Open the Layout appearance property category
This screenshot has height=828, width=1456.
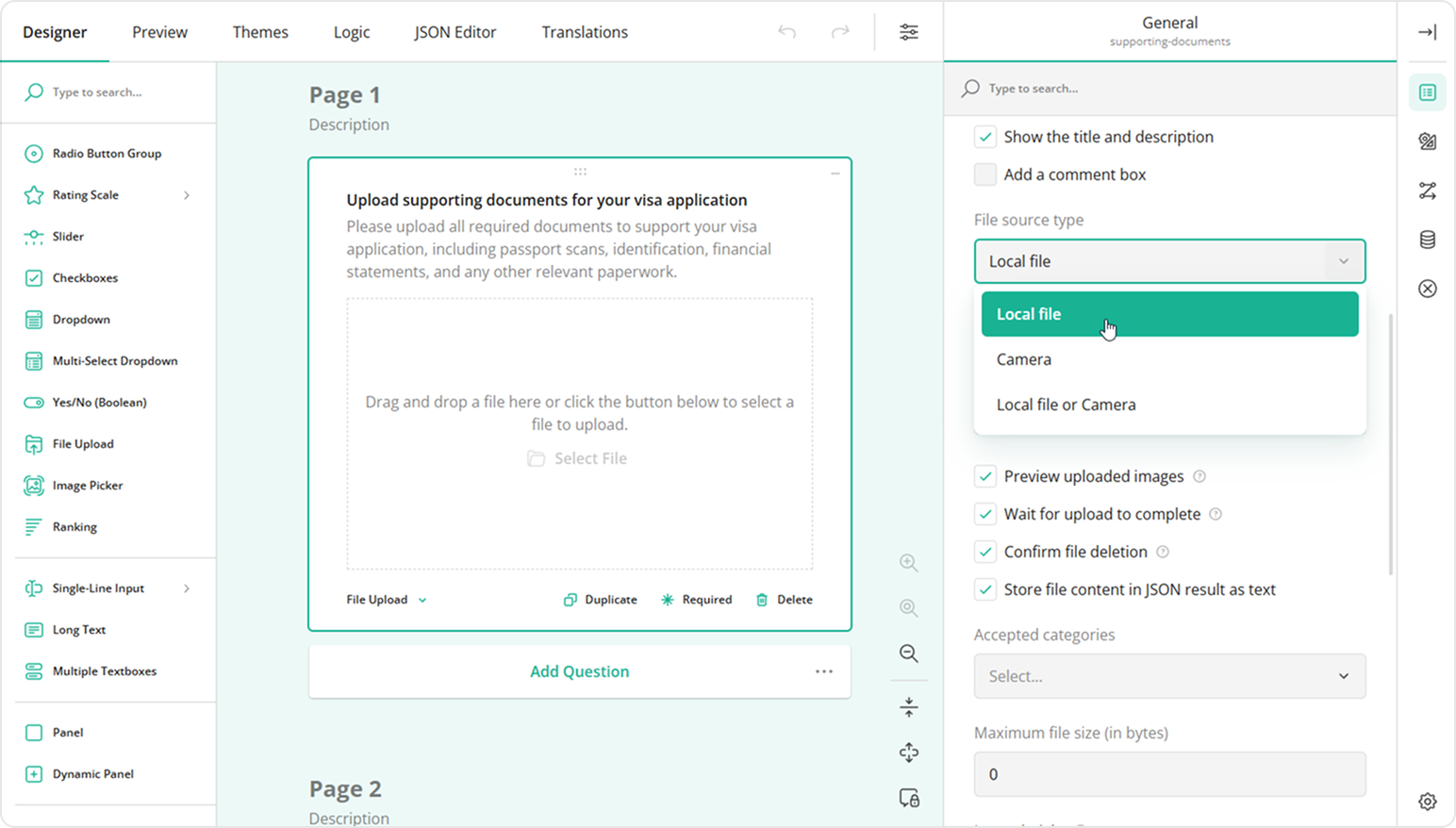click(x=1427, y=141)
